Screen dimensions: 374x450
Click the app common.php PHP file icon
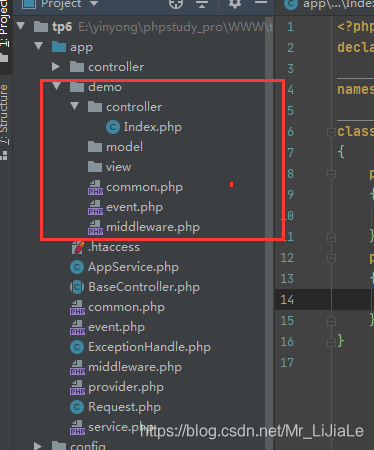pyautogui.click(x=77, y=307)
